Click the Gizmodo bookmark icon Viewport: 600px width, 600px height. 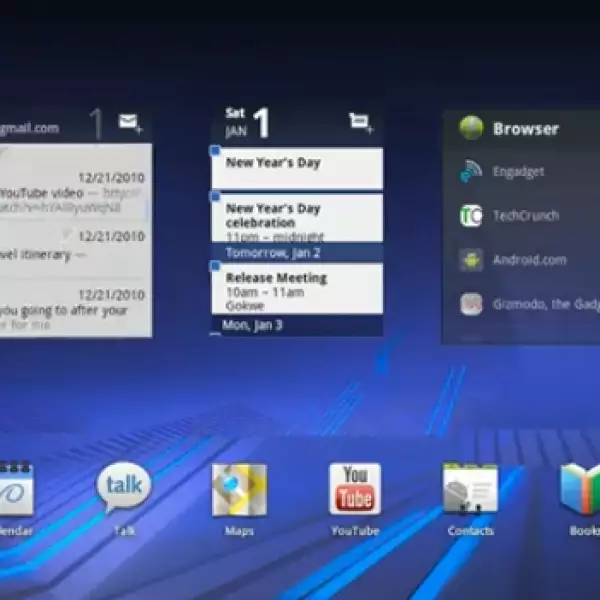[x=471, y=304]
